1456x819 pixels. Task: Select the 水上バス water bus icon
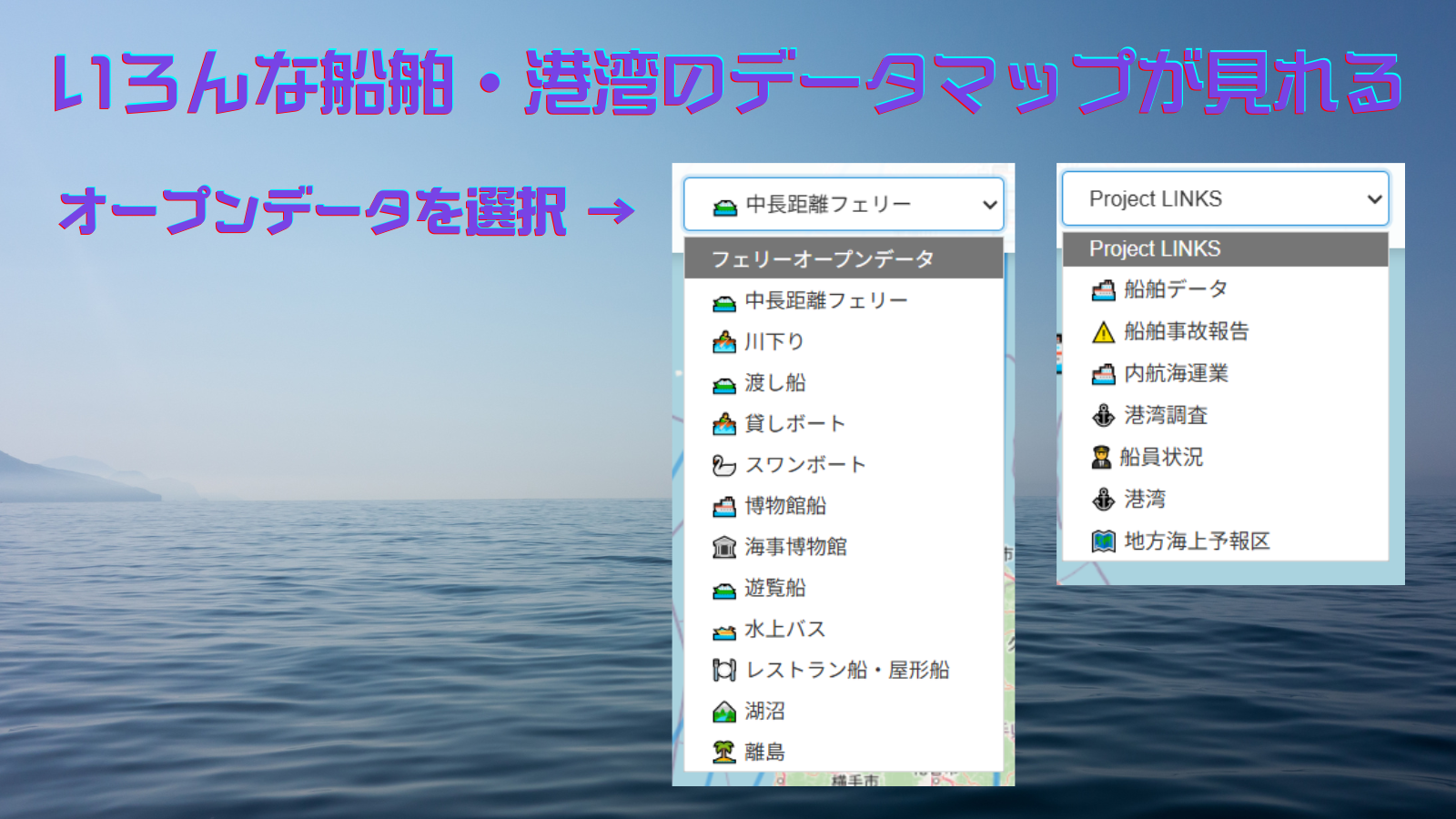point(723,629)
